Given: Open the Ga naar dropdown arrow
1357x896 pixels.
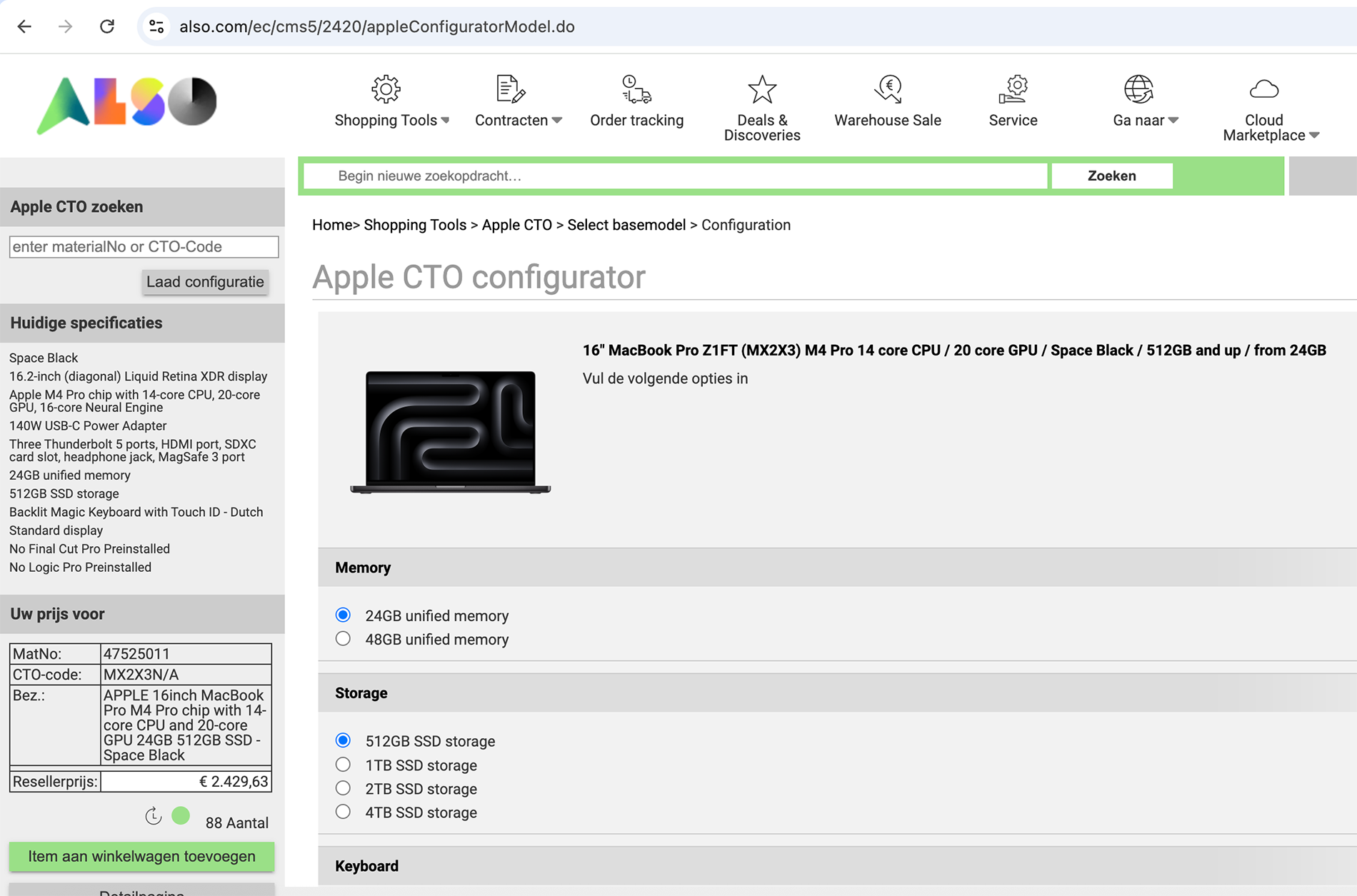Looking at the screenshot, I should [x=1173, y=120].
